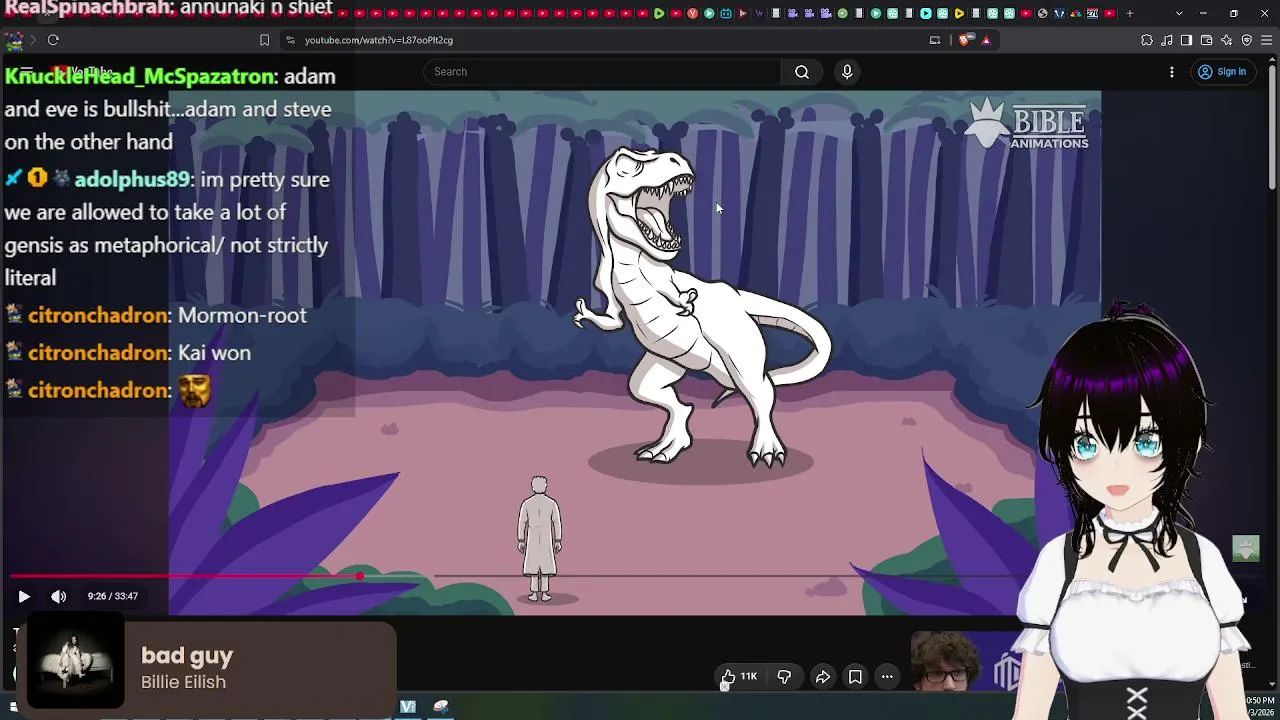Open more actions ellipsis below video
The height and width of the screenshot is (720, 1280).
tap(887, 677)
